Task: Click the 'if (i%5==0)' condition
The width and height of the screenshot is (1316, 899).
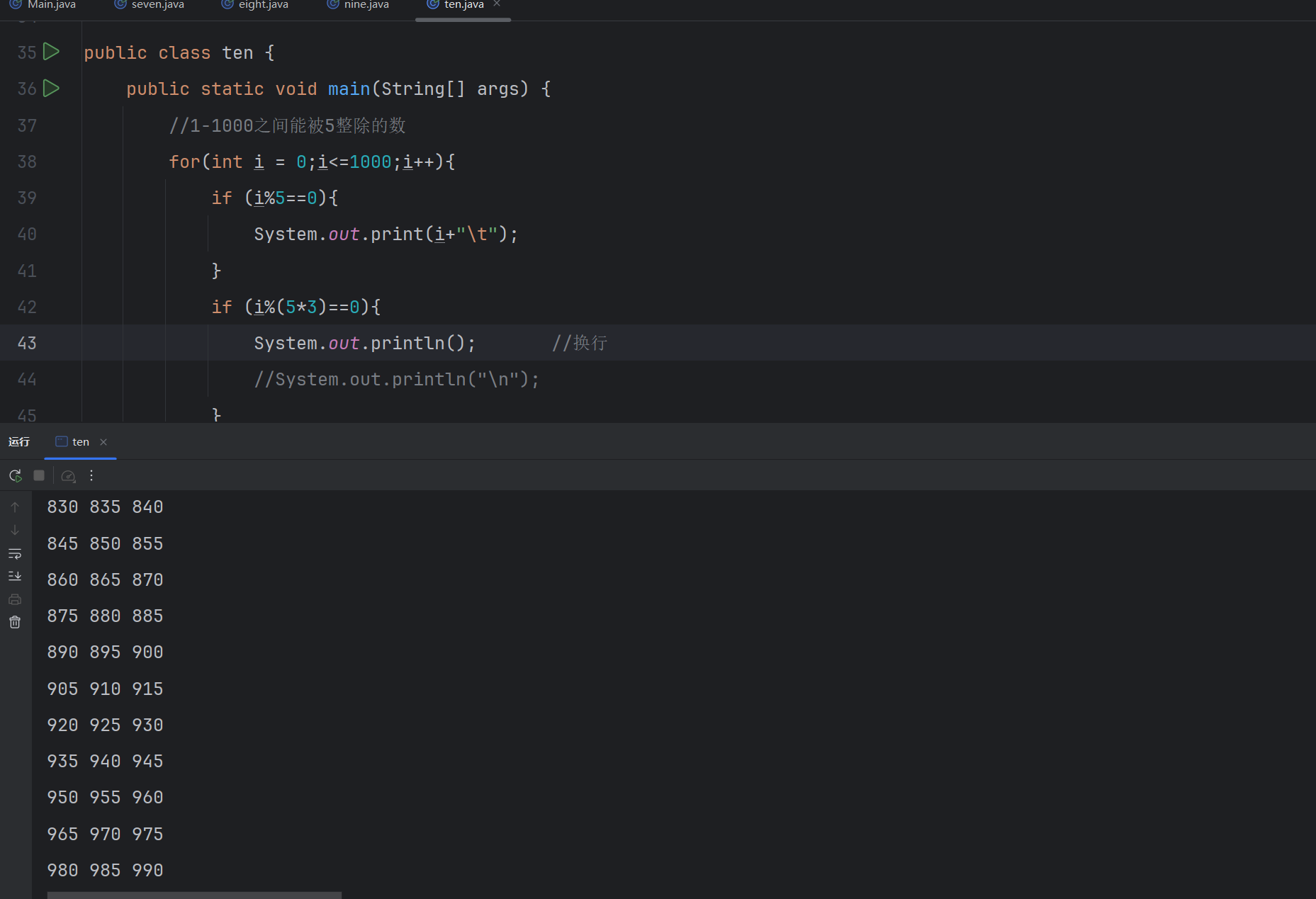Action: tap(275, 198)
